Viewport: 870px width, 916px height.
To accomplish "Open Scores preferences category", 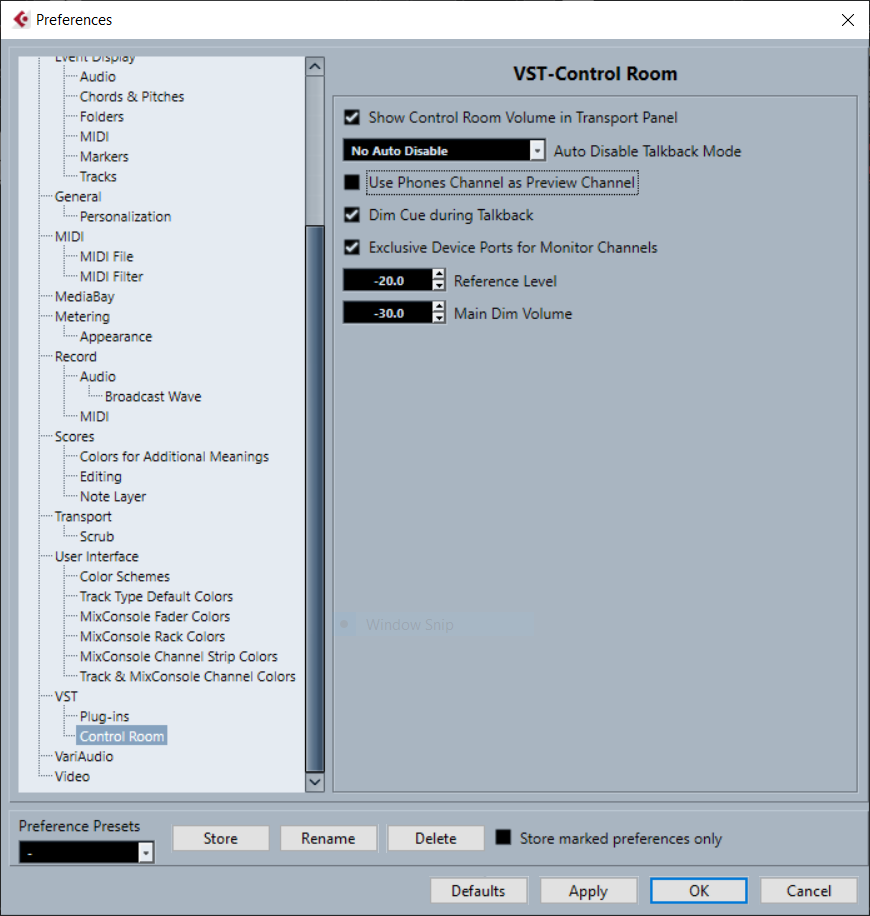I will click(74, 436).
